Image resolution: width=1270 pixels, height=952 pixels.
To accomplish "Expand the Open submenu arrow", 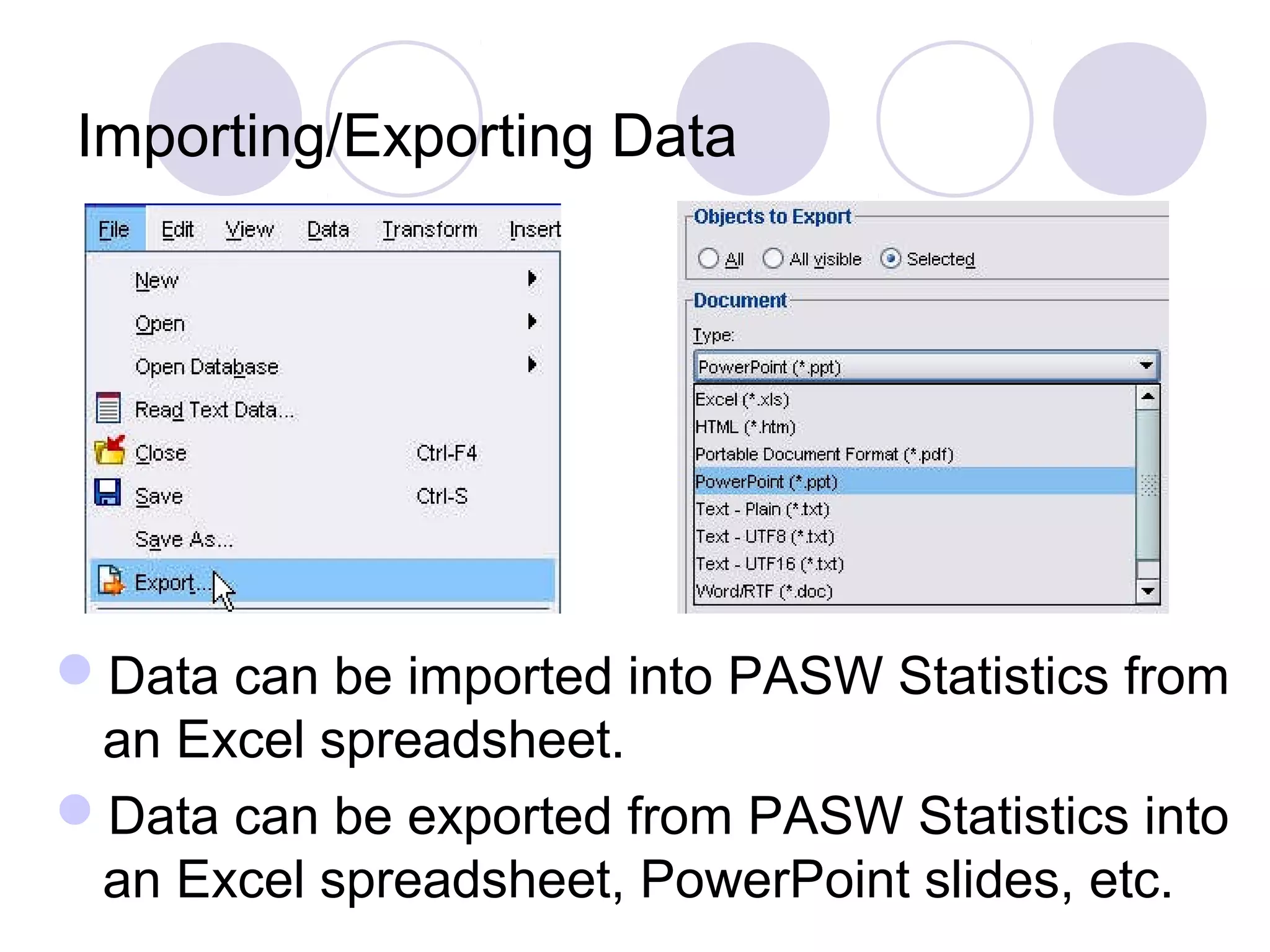I will 531,321.
